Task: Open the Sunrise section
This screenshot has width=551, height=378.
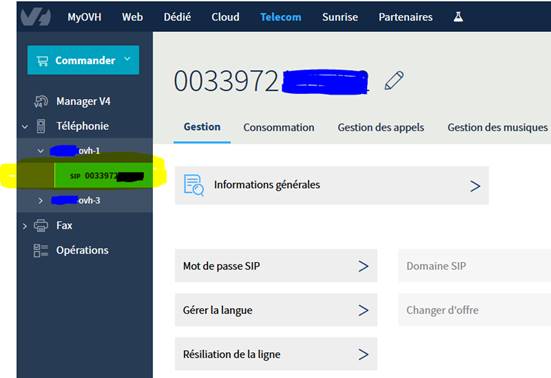Action: [340, 17]
